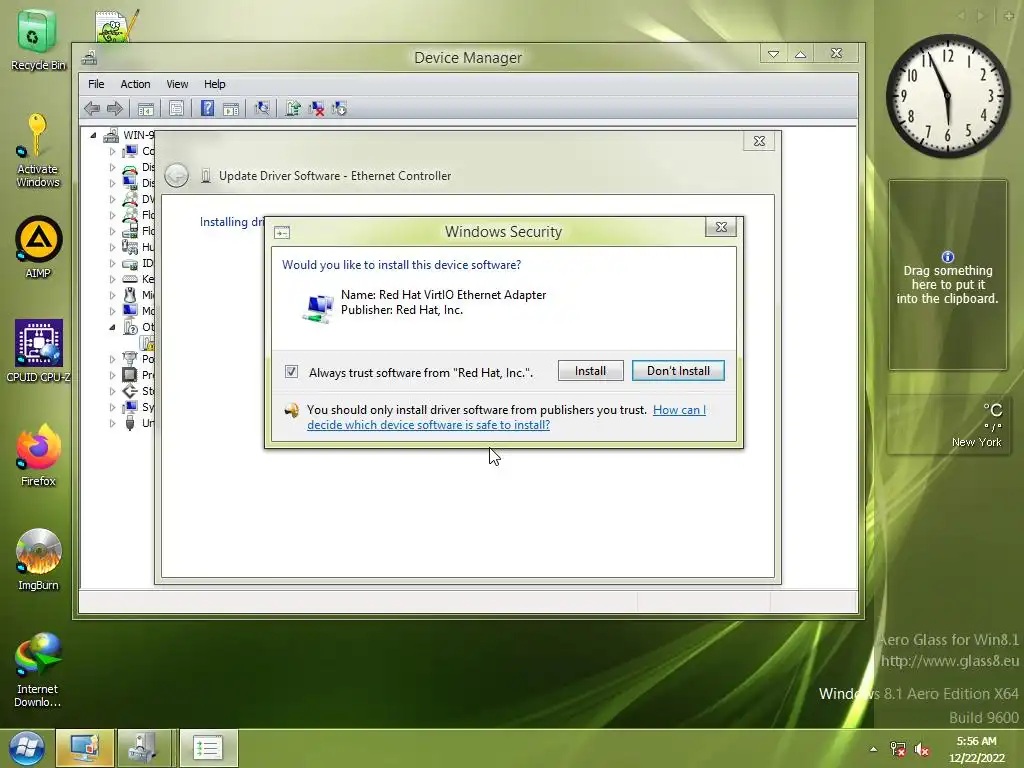1024x768 pixels.
Task: Select the Recycle Bin desktop icon
Action: (x=38, y=40)
